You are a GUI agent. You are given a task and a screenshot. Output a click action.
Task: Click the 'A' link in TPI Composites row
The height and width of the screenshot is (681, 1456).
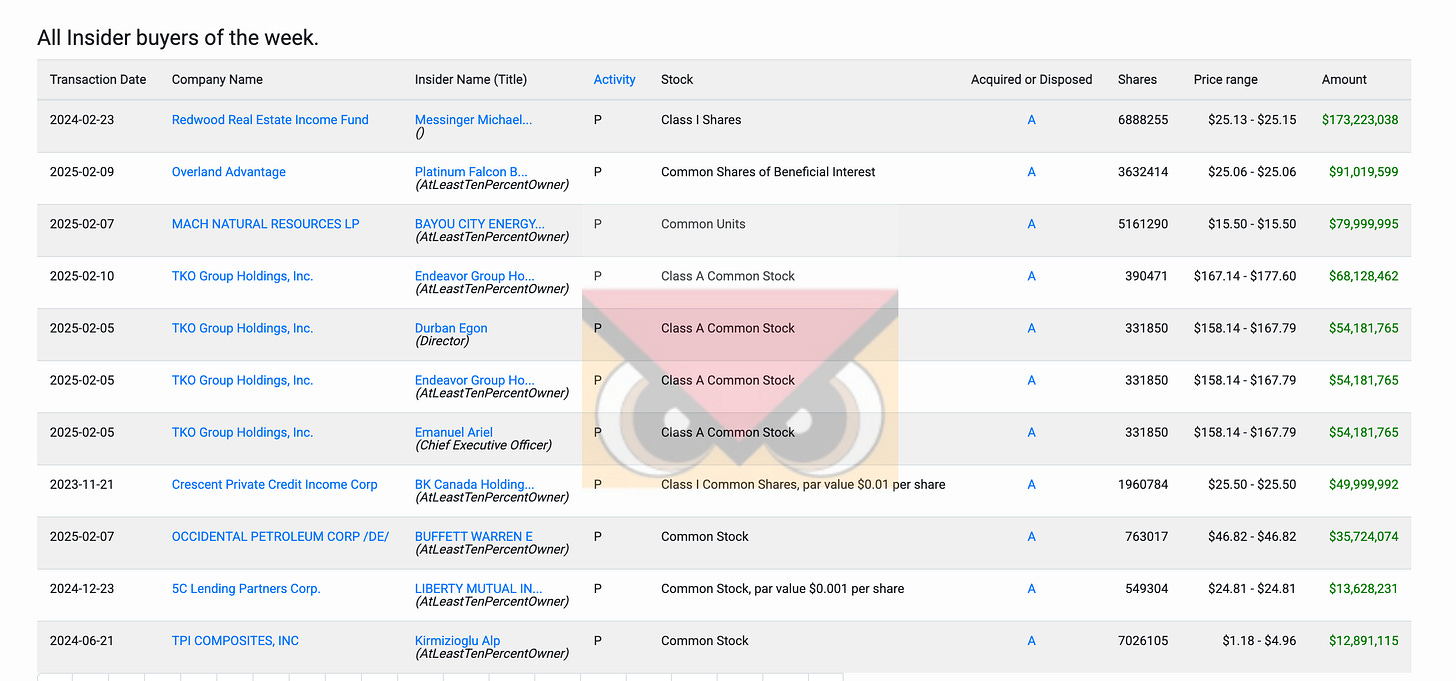pyautogui.click(x=1031, y=639)
